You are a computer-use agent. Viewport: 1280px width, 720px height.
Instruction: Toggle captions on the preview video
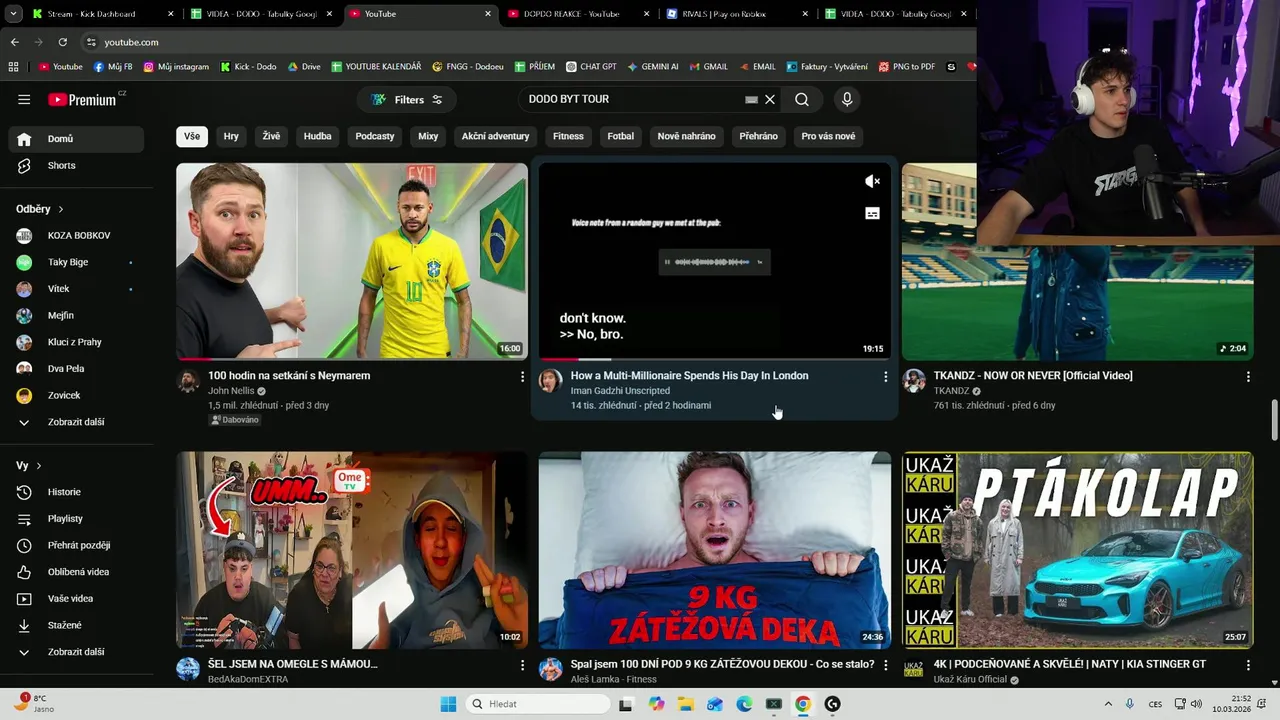[872, 213]
